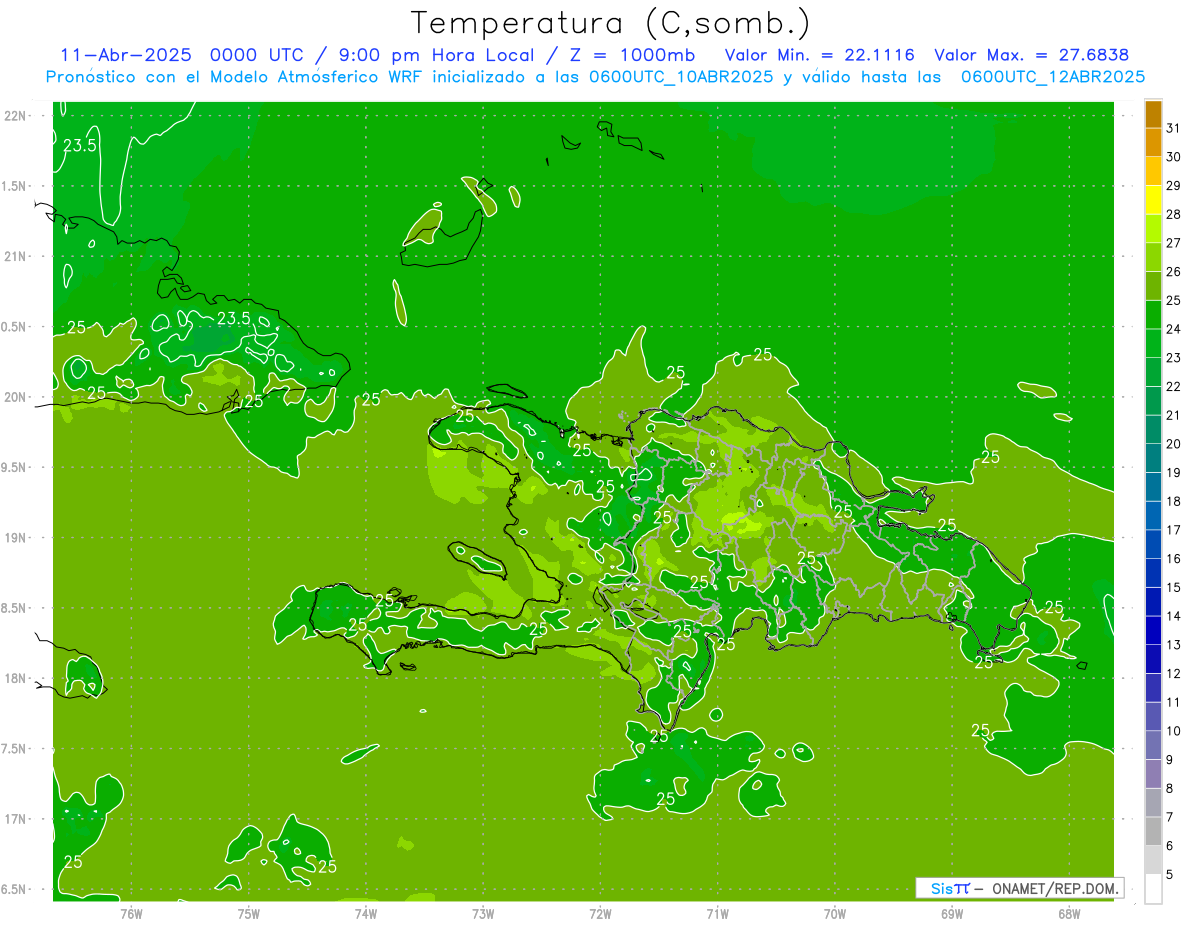
Task: Click the 73W longitude axis label
Action: point(483,913)
